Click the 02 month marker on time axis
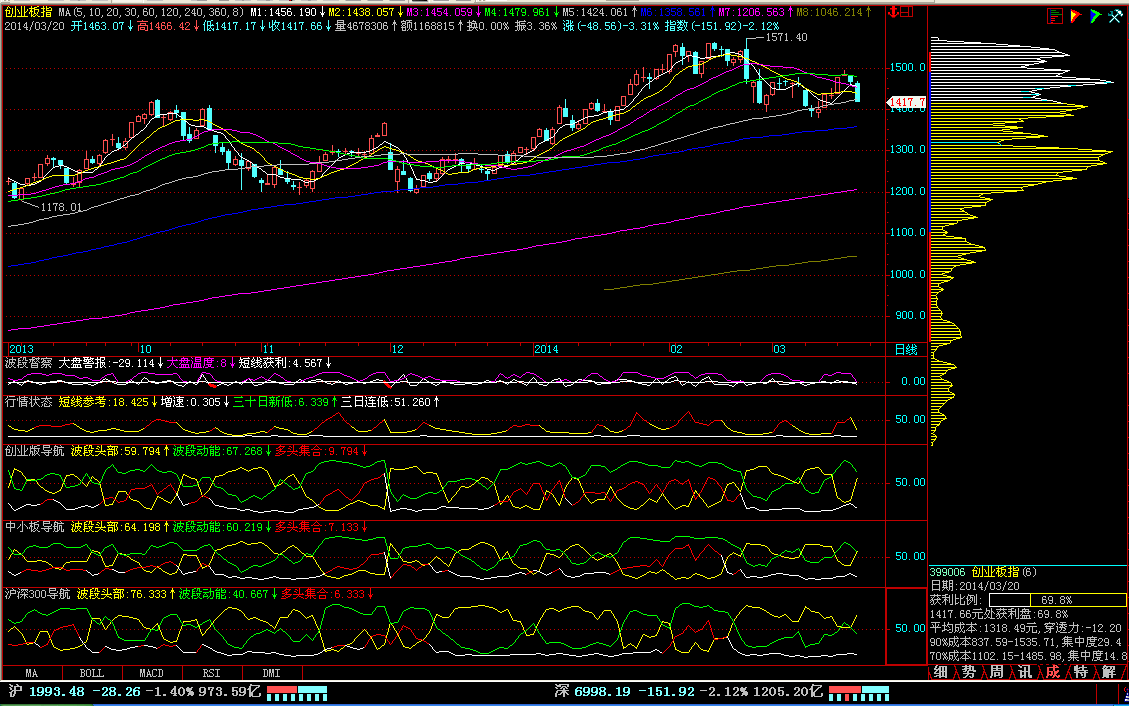The height and width of the screenshot is (706, 1129). 676,350
